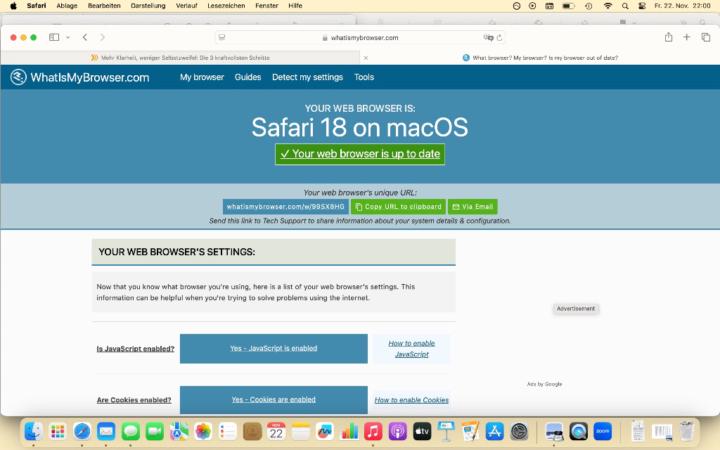Open App Store from the Dock
Image resolution: width=720 pixels, height=450 pixels.
click(x=495, y=432)
